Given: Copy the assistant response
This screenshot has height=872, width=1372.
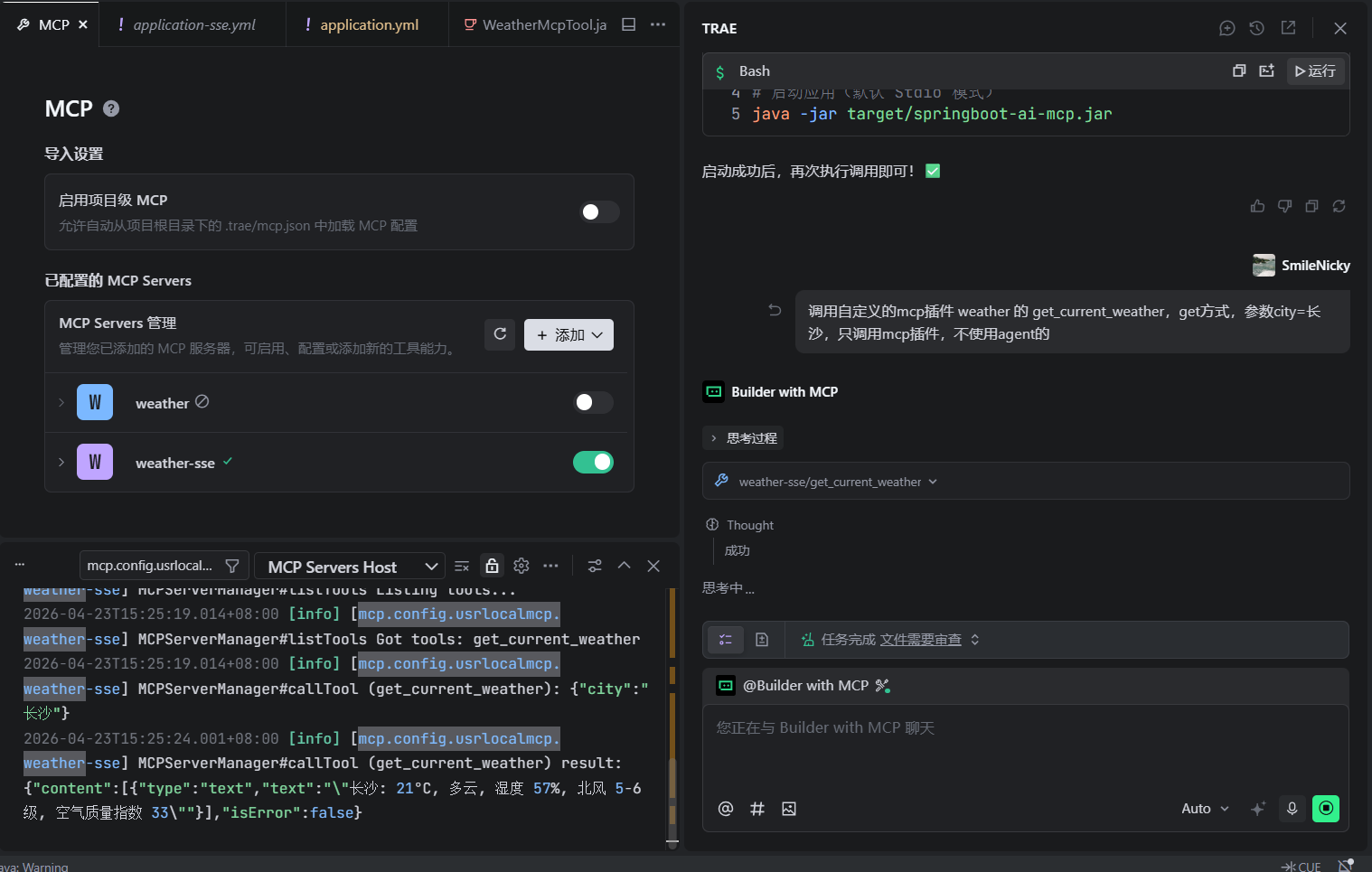Looking at the screenshot, I should pos(1311,206).
